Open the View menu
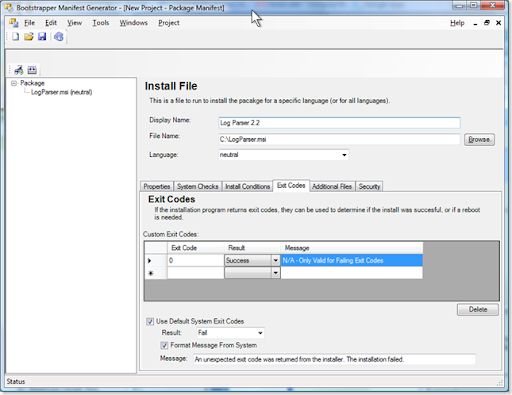The image size is (512, 395). (74, 23)
